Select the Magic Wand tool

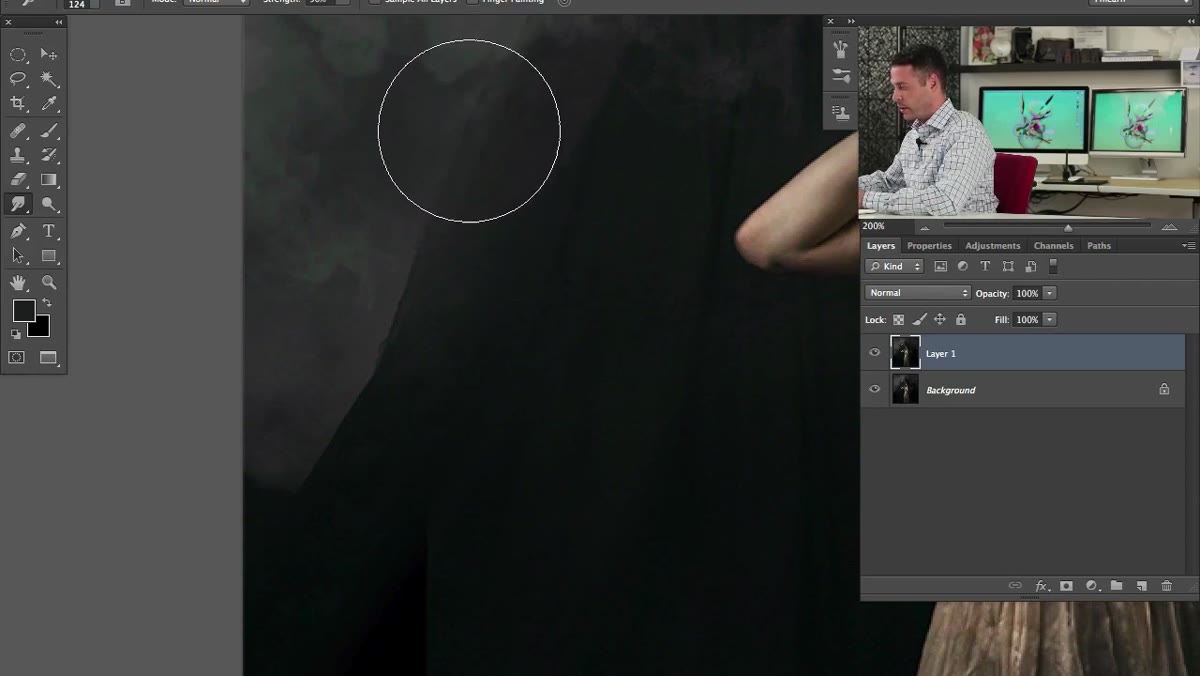click(48, 78)
